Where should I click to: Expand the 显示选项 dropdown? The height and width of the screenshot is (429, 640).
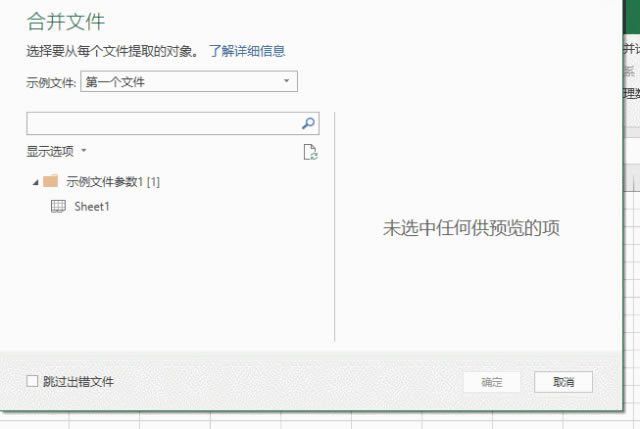tap(57, 151)
